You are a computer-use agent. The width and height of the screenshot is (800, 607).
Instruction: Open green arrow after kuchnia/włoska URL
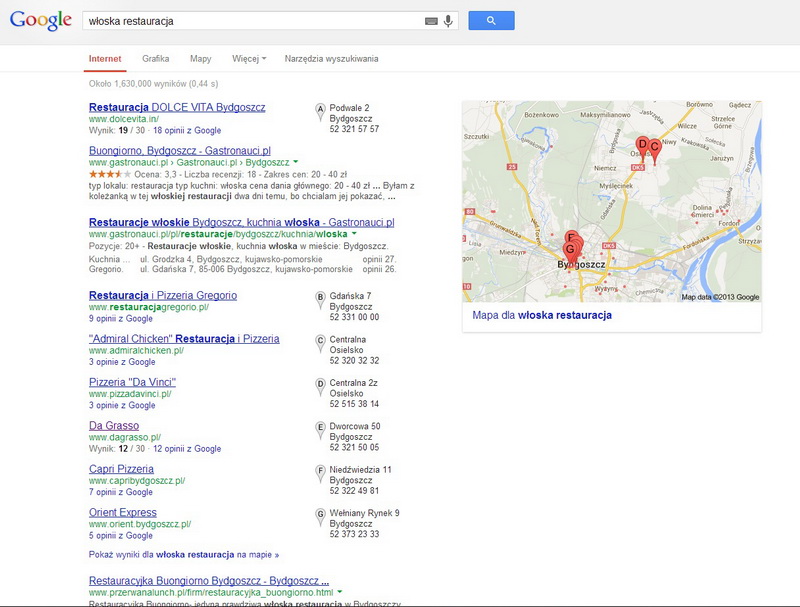point(354,234)
